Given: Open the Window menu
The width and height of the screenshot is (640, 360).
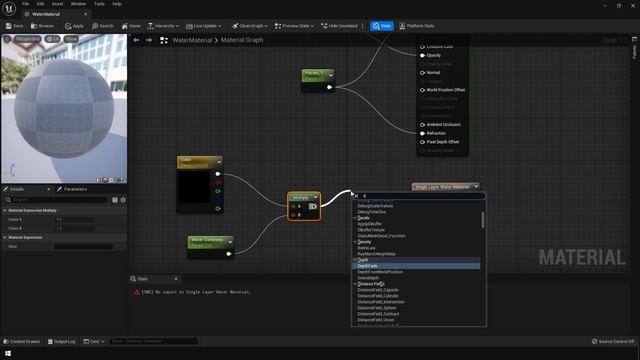Looking at the screenshot, I should pos(78,4).
